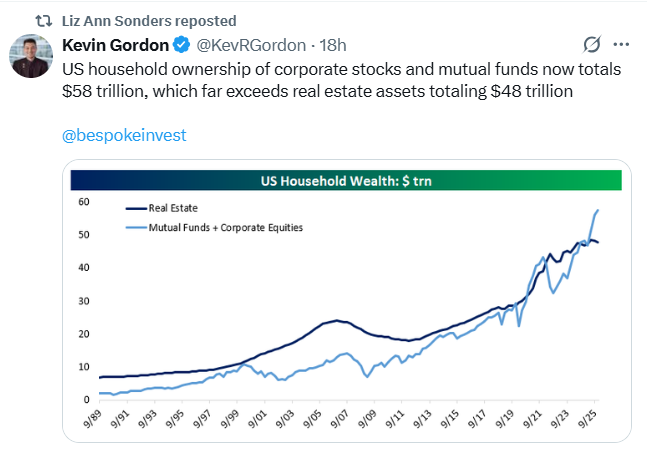Open the three-dot more options menu
Screen dimensions: 647x449
tap(621, 45)
